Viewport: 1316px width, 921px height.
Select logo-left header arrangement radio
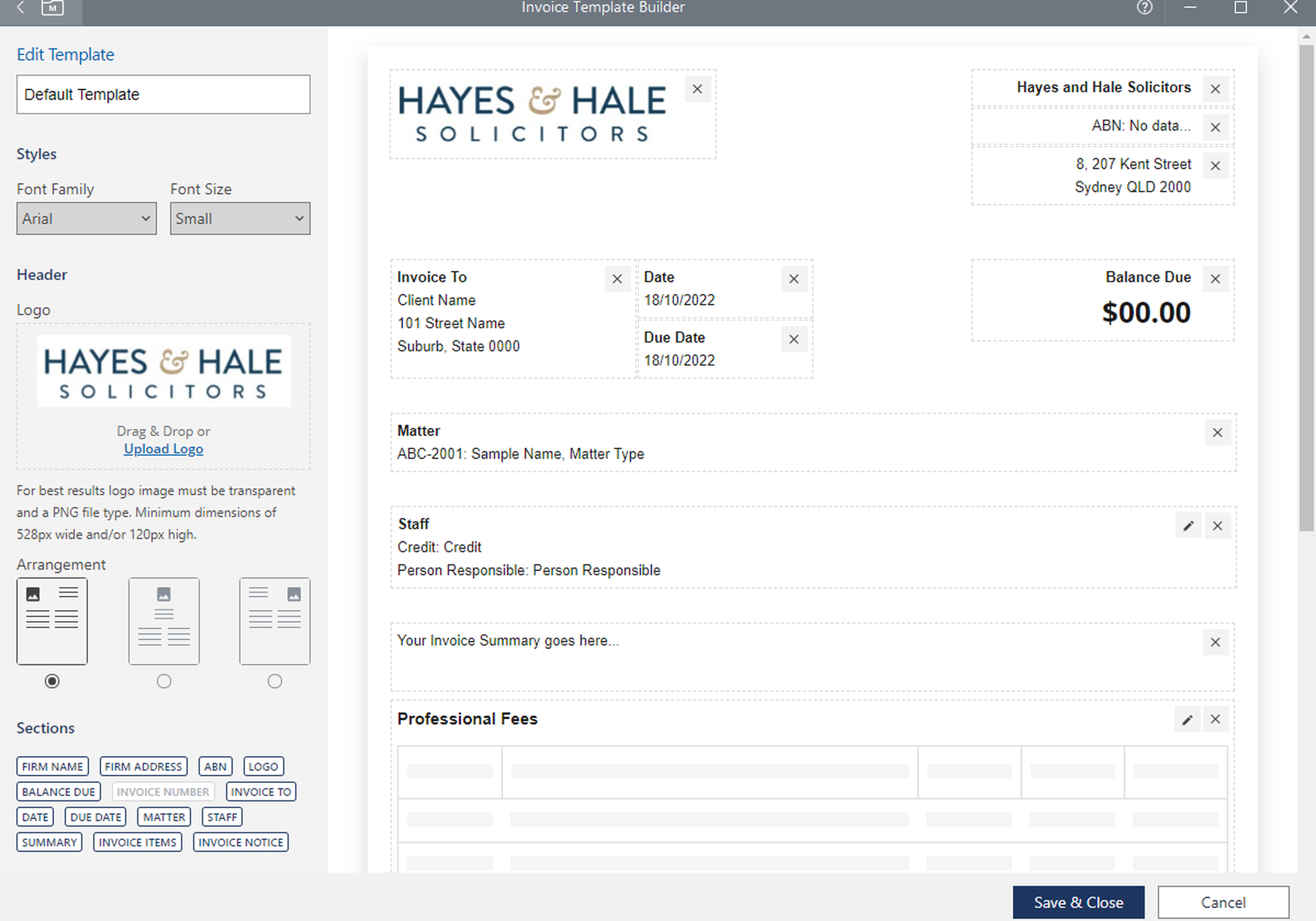(52, 681)
